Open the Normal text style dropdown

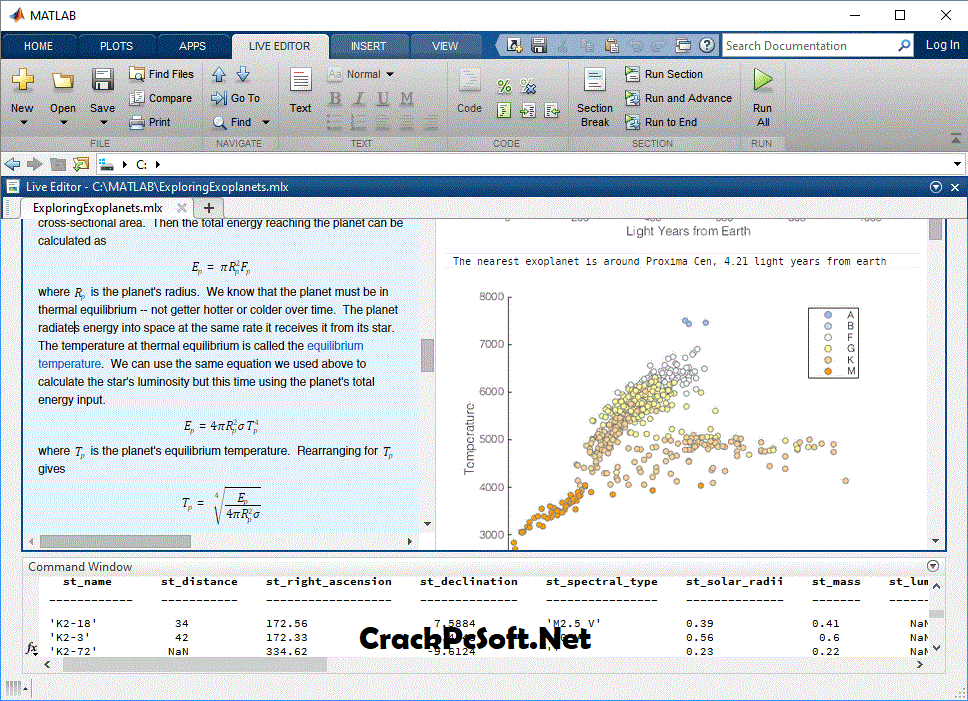tap(361, 74)
